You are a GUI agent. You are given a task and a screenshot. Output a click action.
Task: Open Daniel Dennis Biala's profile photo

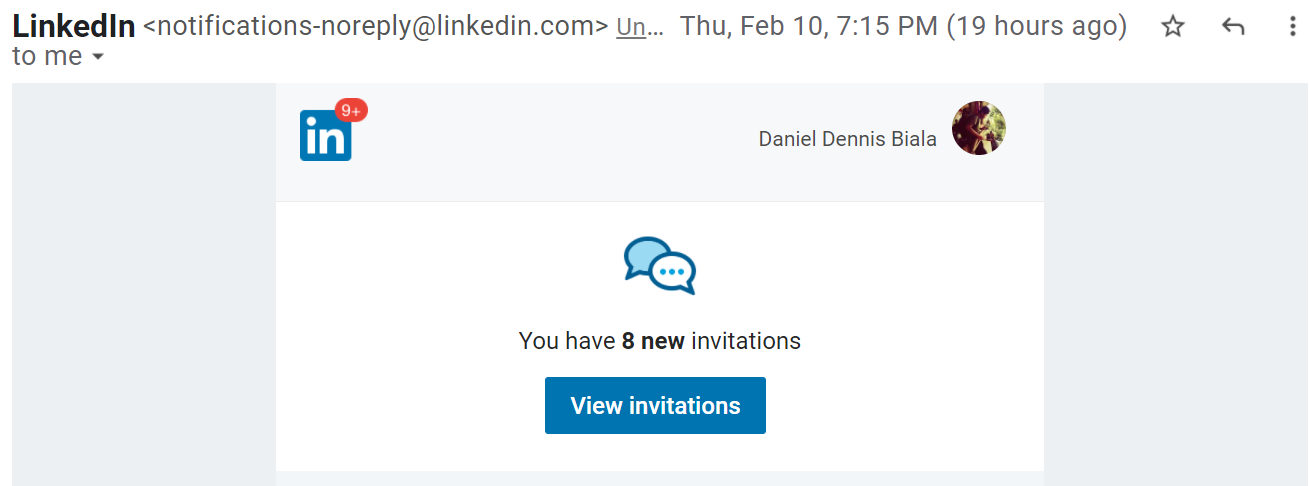978,128
